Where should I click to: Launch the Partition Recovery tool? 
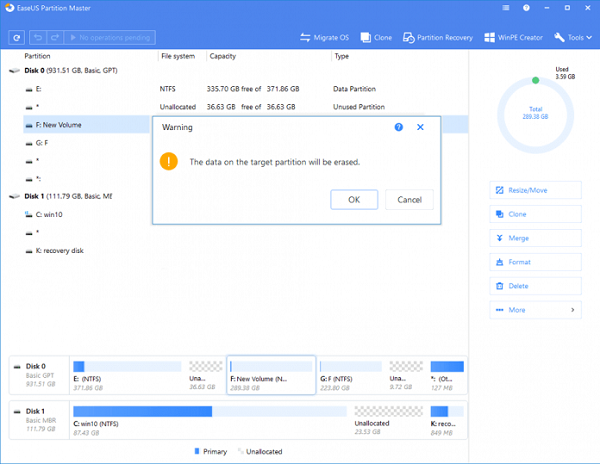[x=437, y=38]
